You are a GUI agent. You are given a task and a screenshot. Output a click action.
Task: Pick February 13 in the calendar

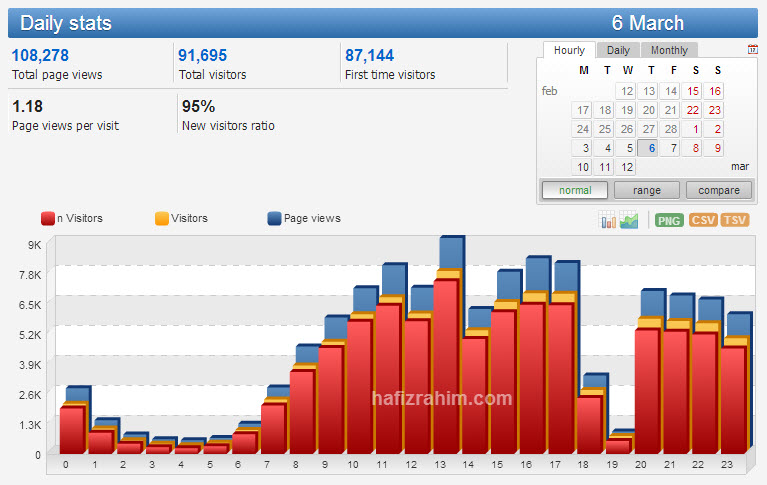tap(647, 91)
